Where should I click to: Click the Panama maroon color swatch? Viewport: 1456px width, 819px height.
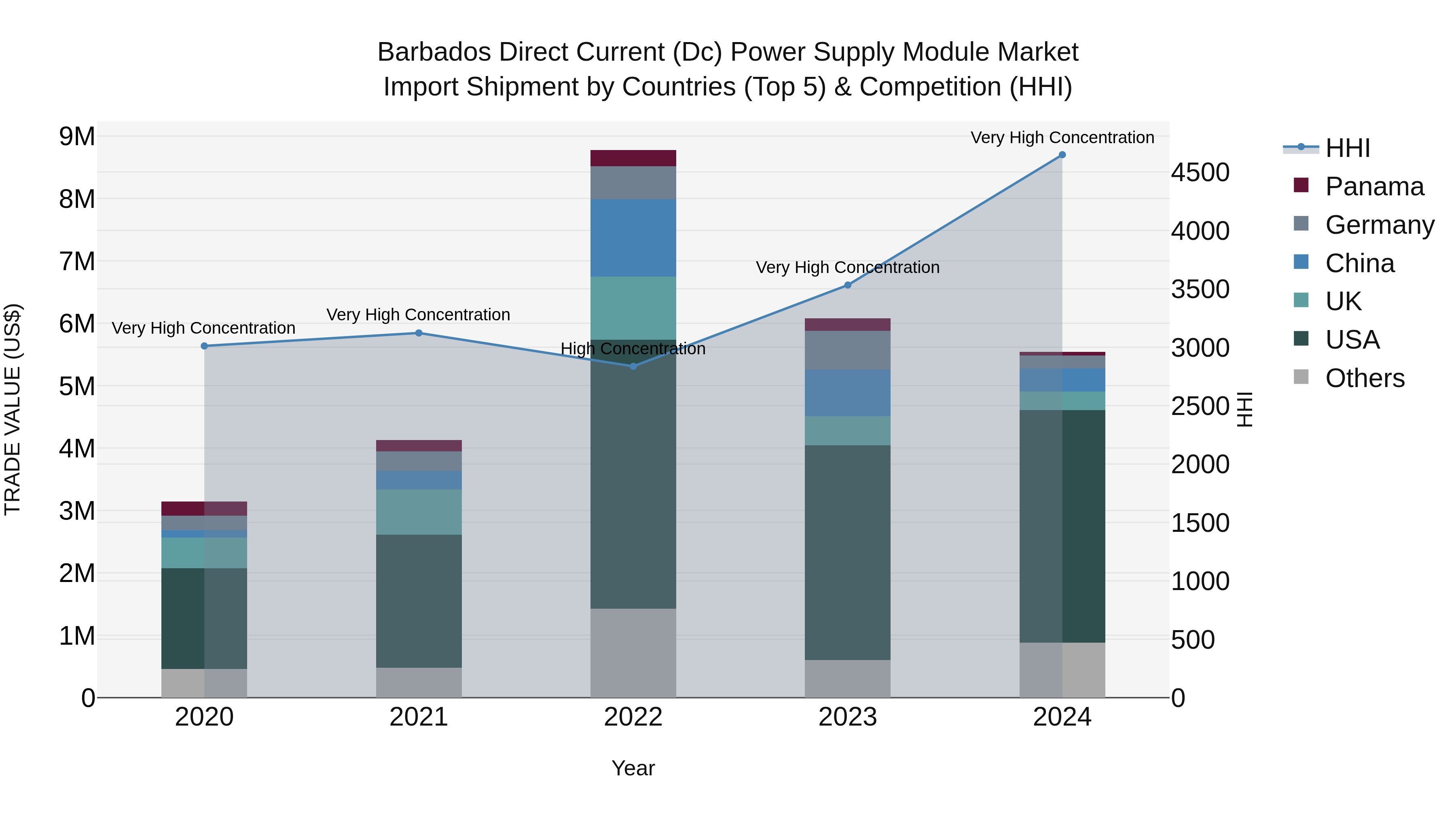(x=1301, y=185)
